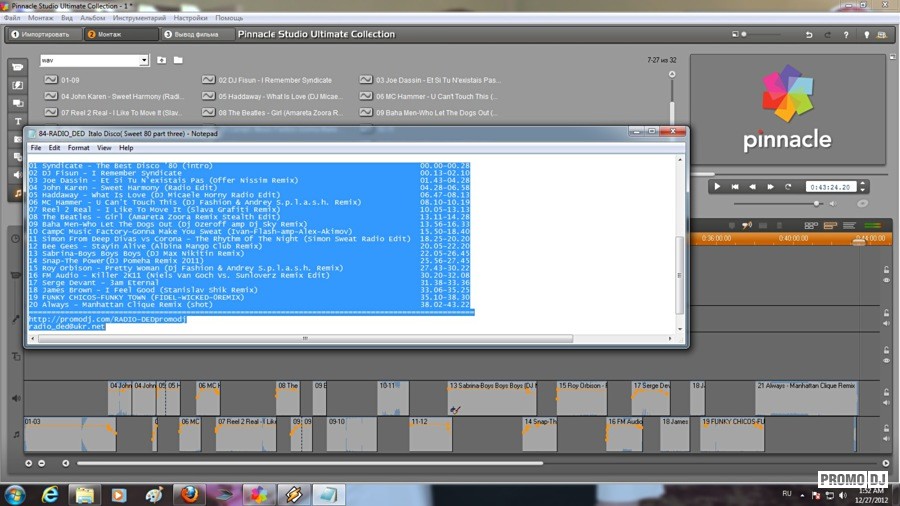The width and height of the screenshot is (900, 506).
Task: Open the Инструментарий menu
Action: click(139, 18)
